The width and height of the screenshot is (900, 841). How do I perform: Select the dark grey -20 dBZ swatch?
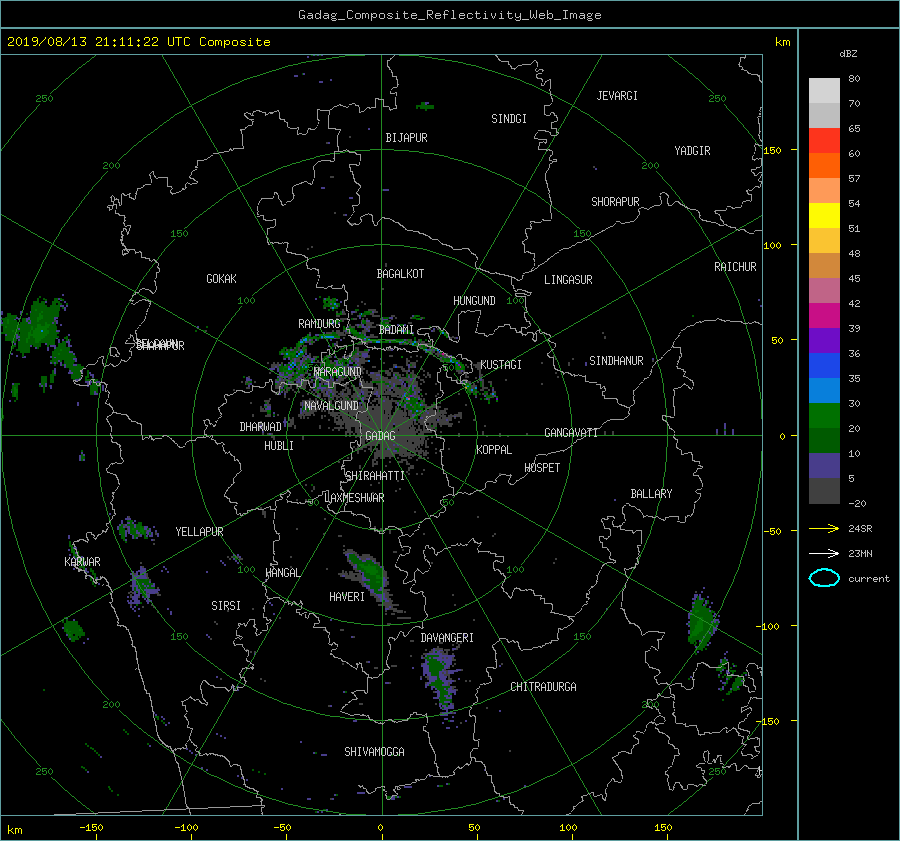[824, 490]
